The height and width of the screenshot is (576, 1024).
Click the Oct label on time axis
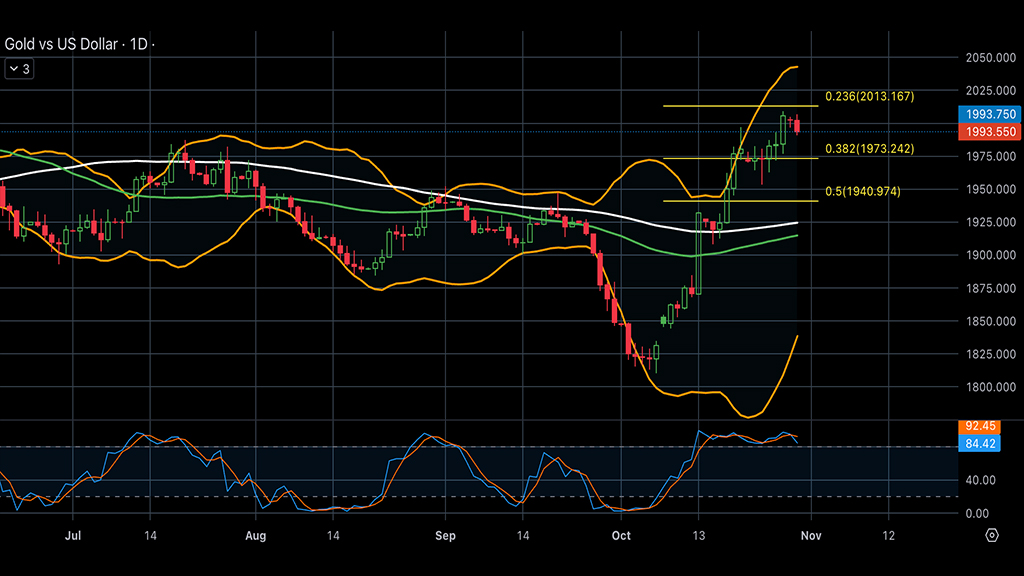621,536
